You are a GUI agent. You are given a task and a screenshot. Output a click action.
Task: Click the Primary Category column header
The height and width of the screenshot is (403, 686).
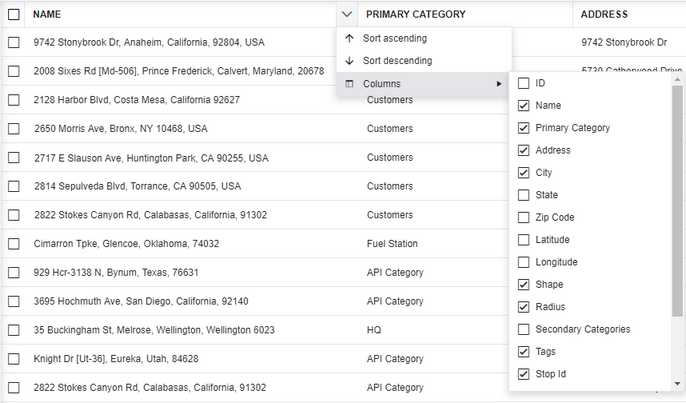(415, 15)
